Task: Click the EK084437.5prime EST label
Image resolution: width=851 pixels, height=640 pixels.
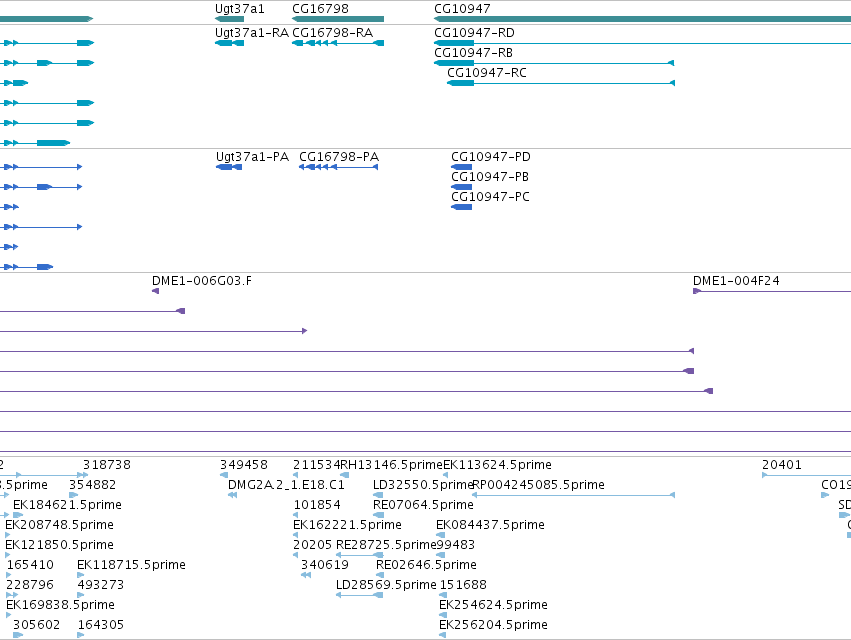Action: tap(490, 525)
